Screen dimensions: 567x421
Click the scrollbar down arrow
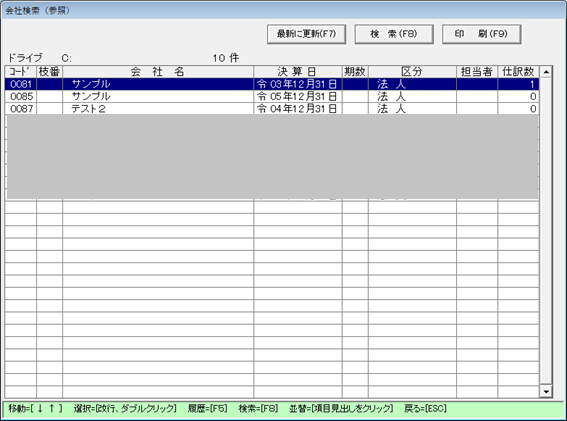[x=546, y=391]
